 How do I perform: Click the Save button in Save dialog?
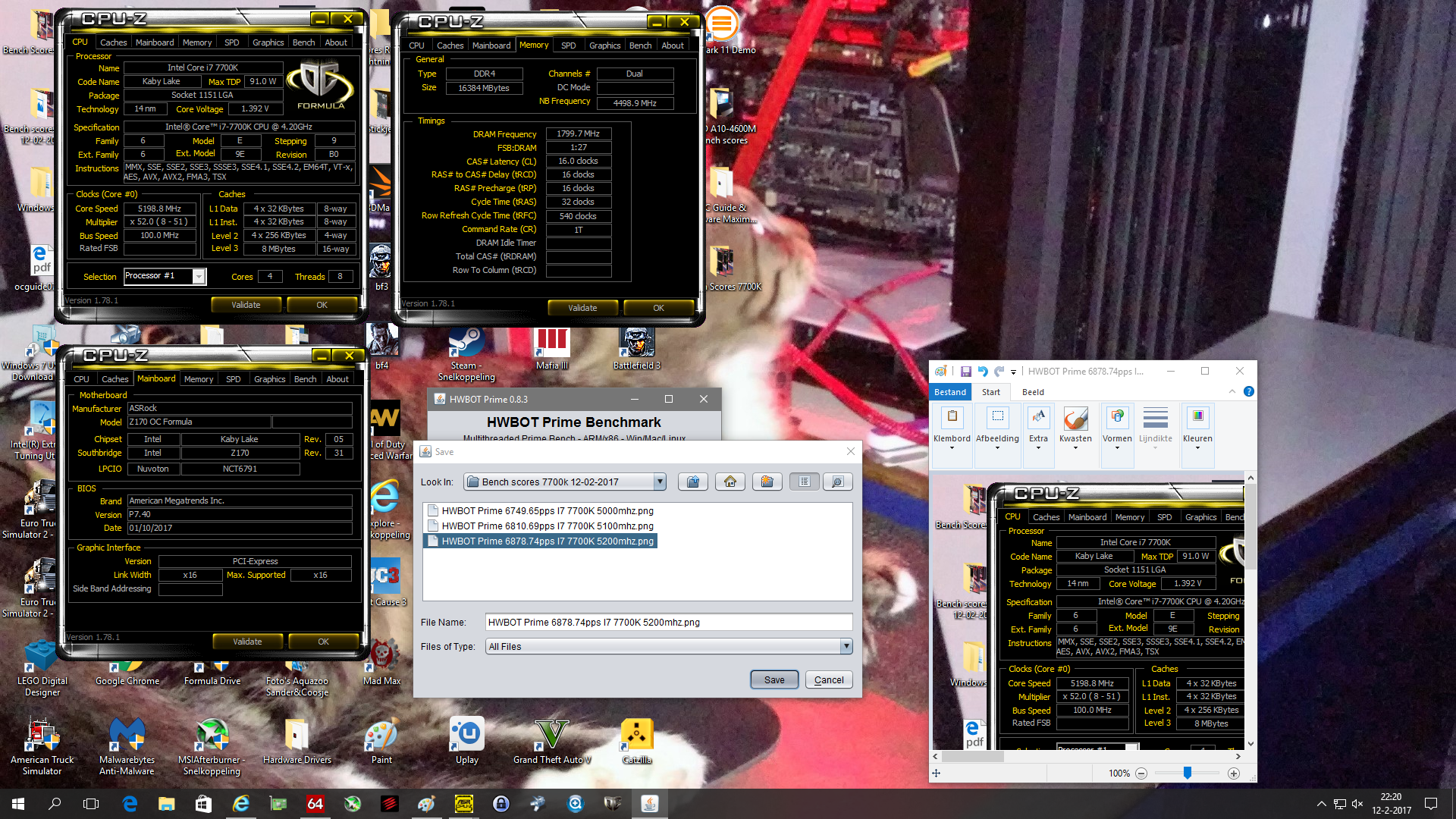click(774, 679)
